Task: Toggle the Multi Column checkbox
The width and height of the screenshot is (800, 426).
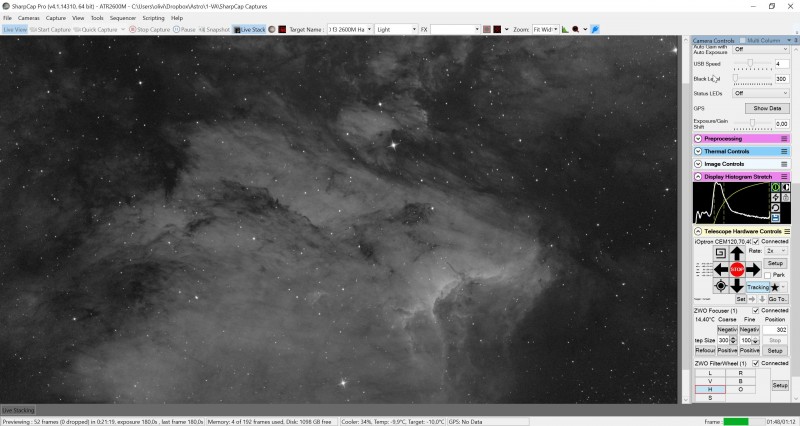Action: click(742, 40)
